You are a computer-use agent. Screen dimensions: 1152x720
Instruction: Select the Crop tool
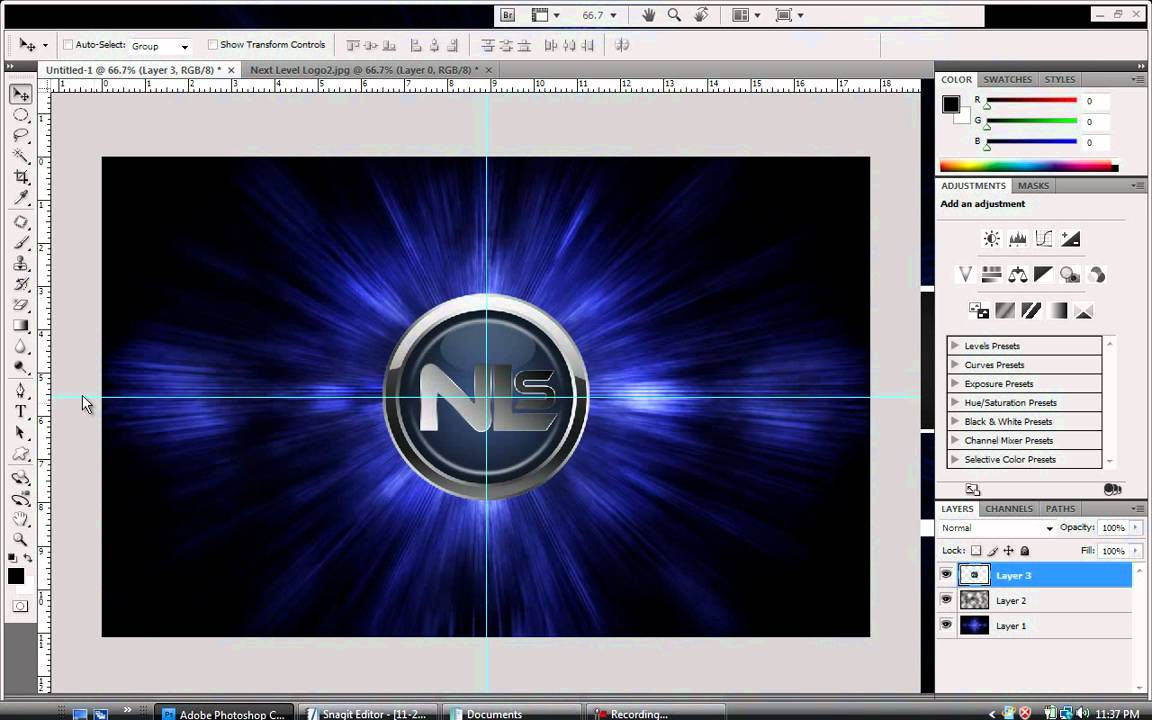coord(21,176)
